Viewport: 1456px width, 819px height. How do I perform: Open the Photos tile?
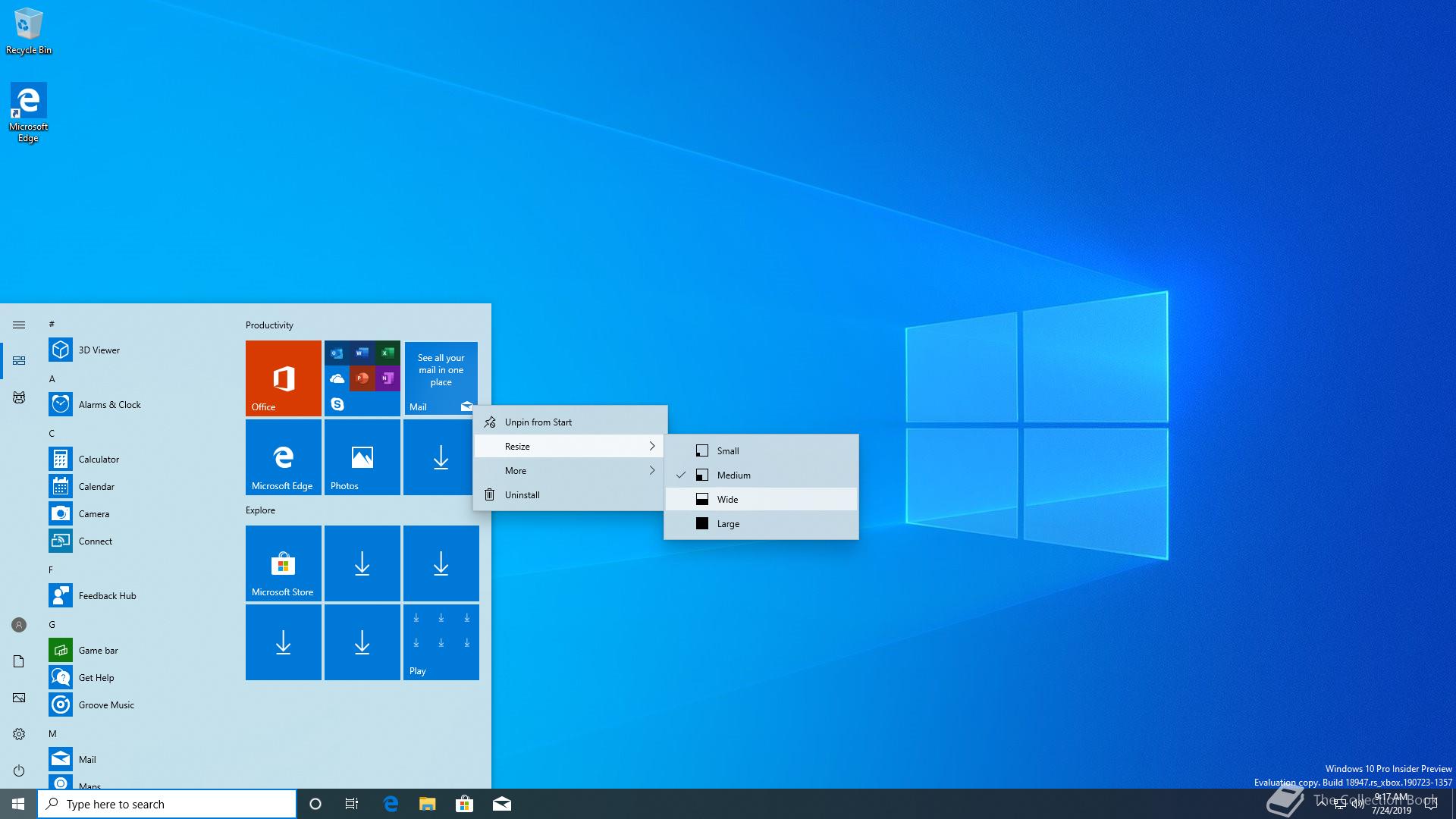(362, 457)
